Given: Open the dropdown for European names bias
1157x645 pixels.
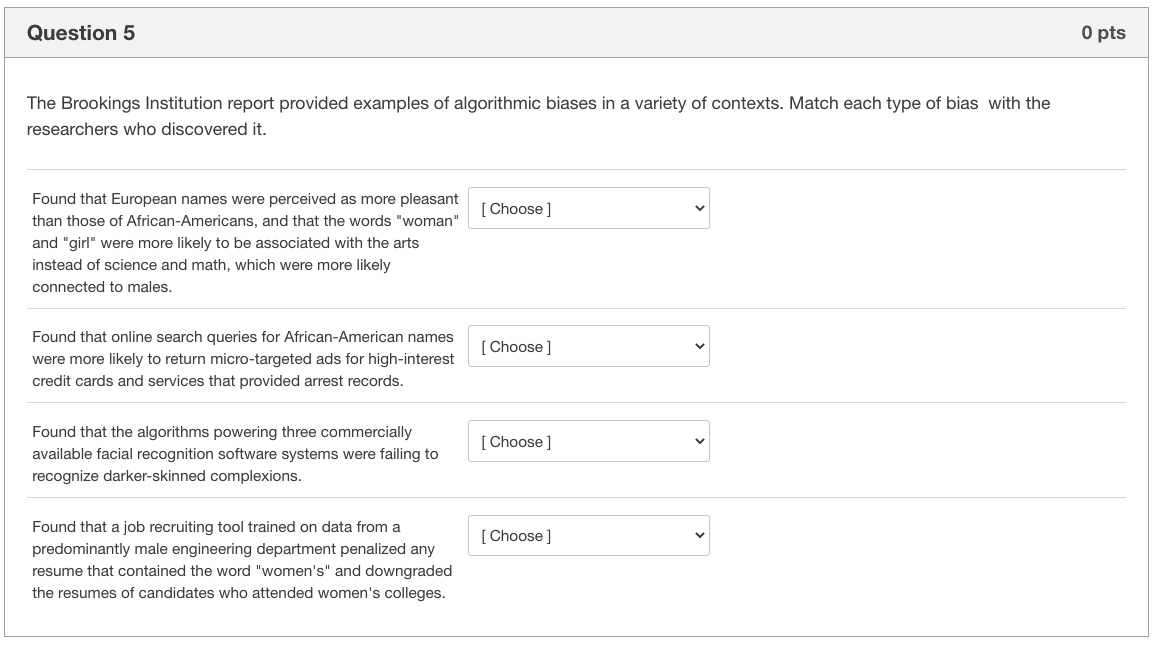Looking at the screenshot, I should (588, 208).
